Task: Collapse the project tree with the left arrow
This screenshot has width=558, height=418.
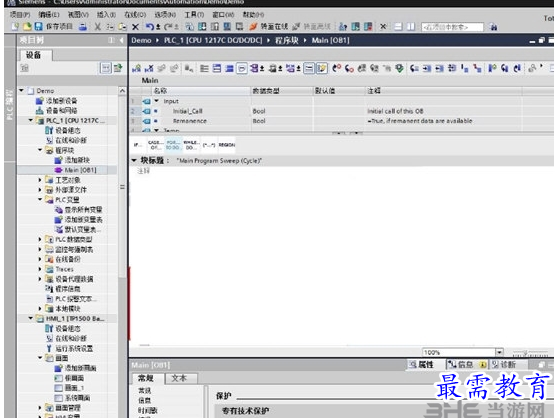Action: [122, 40]
